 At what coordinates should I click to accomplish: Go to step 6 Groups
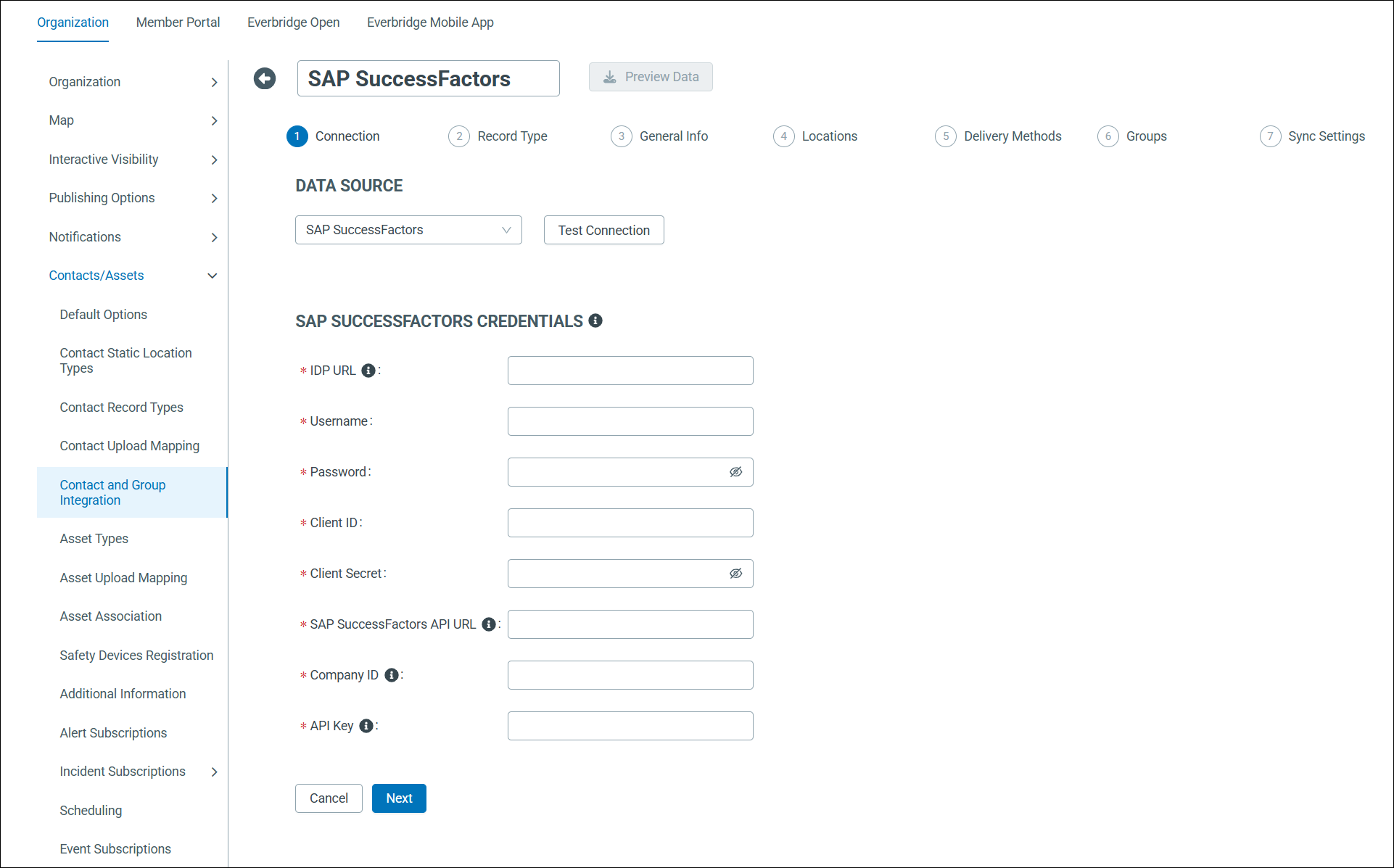(x=1132, y=136)
